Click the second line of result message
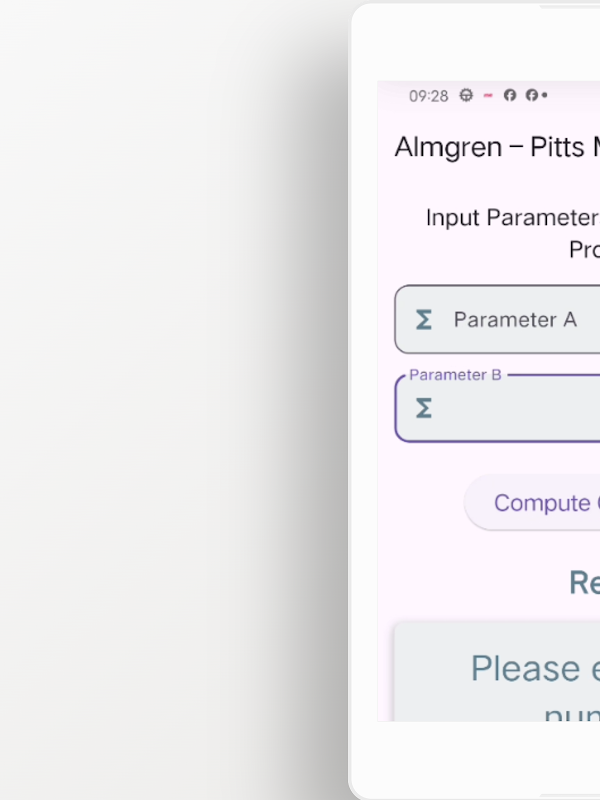Image resolution: width=600 pixels, height=800 pixels. click(x=571, y=713)
